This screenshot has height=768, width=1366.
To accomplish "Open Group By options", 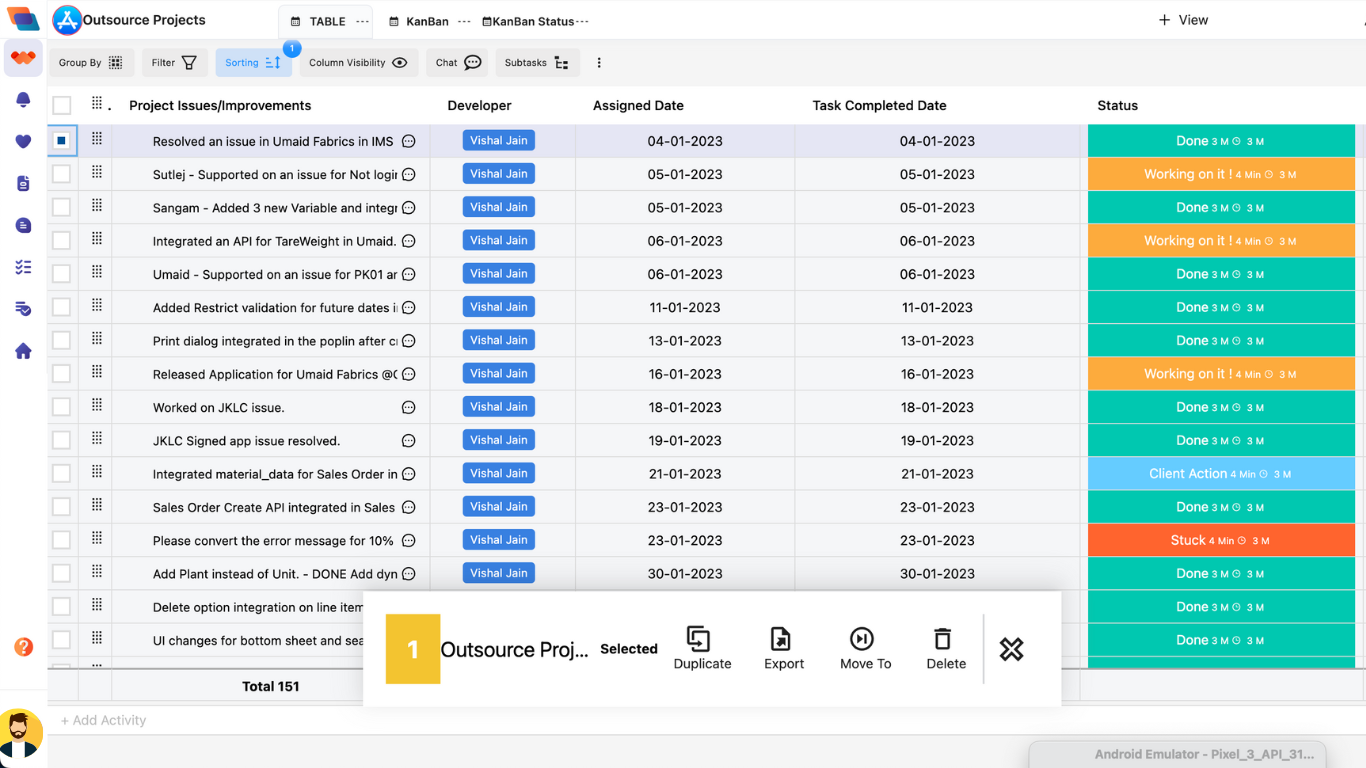I will 91,63.
